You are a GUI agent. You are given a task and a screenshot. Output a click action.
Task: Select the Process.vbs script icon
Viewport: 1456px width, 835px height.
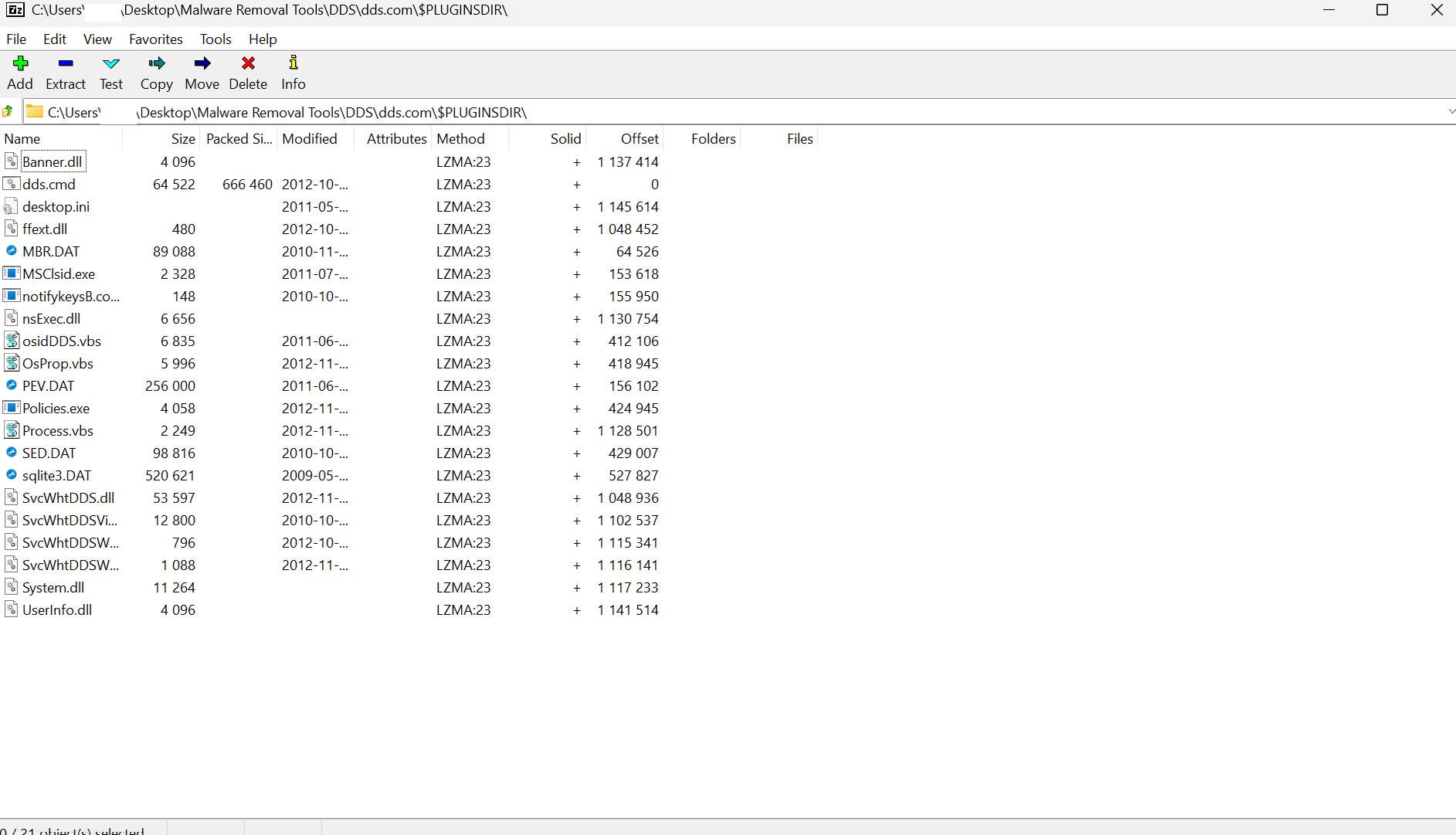[12, 429]
